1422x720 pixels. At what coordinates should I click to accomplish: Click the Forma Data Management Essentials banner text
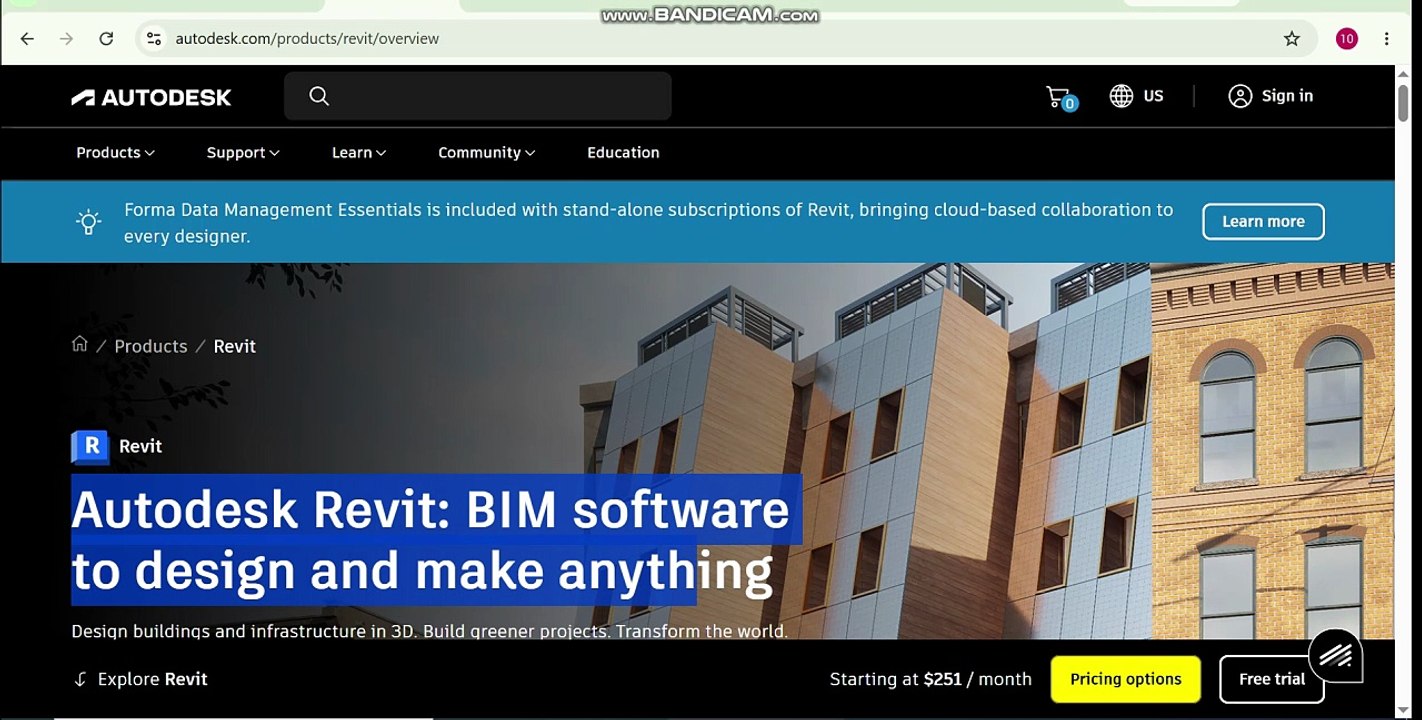point(648,223)
